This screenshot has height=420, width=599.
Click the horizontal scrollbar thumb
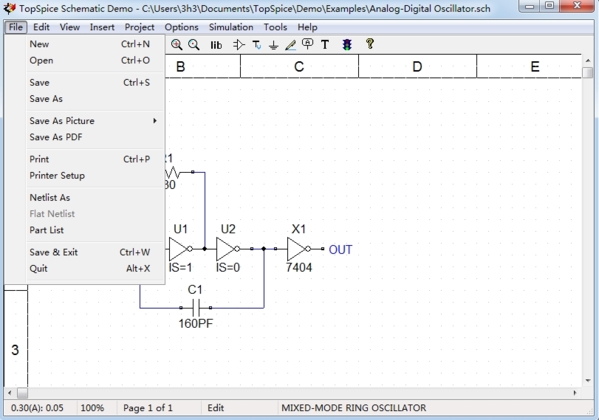click(x=23, y=392)
